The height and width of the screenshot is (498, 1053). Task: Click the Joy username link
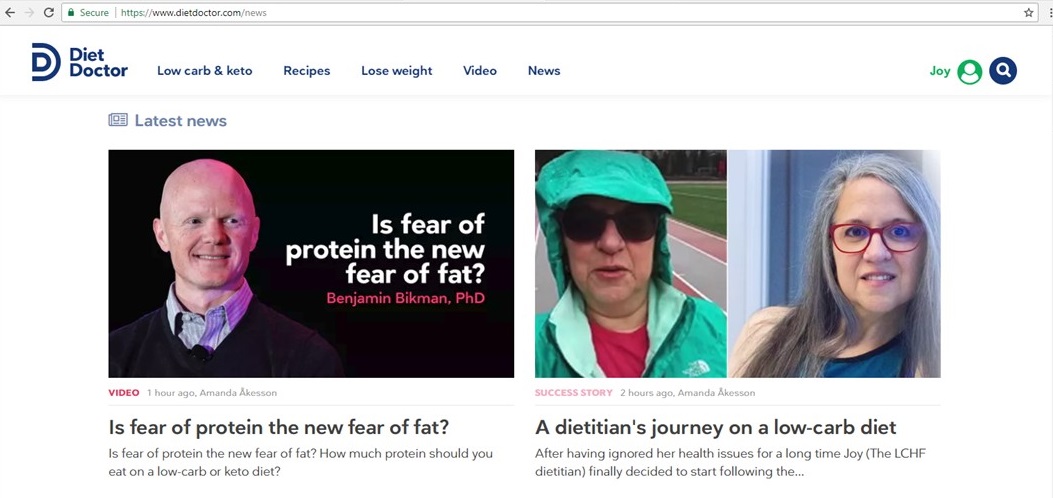coord(940,71)
